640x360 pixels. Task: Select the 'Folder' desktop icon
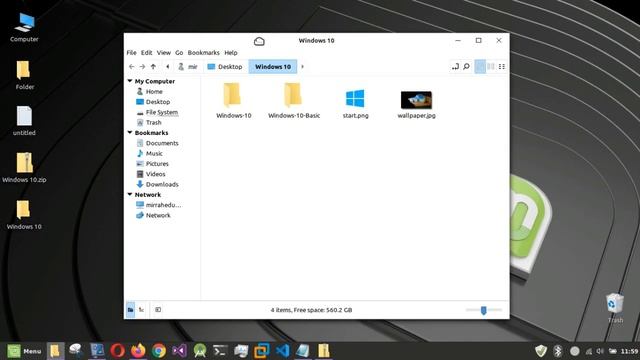click(24, 75)
